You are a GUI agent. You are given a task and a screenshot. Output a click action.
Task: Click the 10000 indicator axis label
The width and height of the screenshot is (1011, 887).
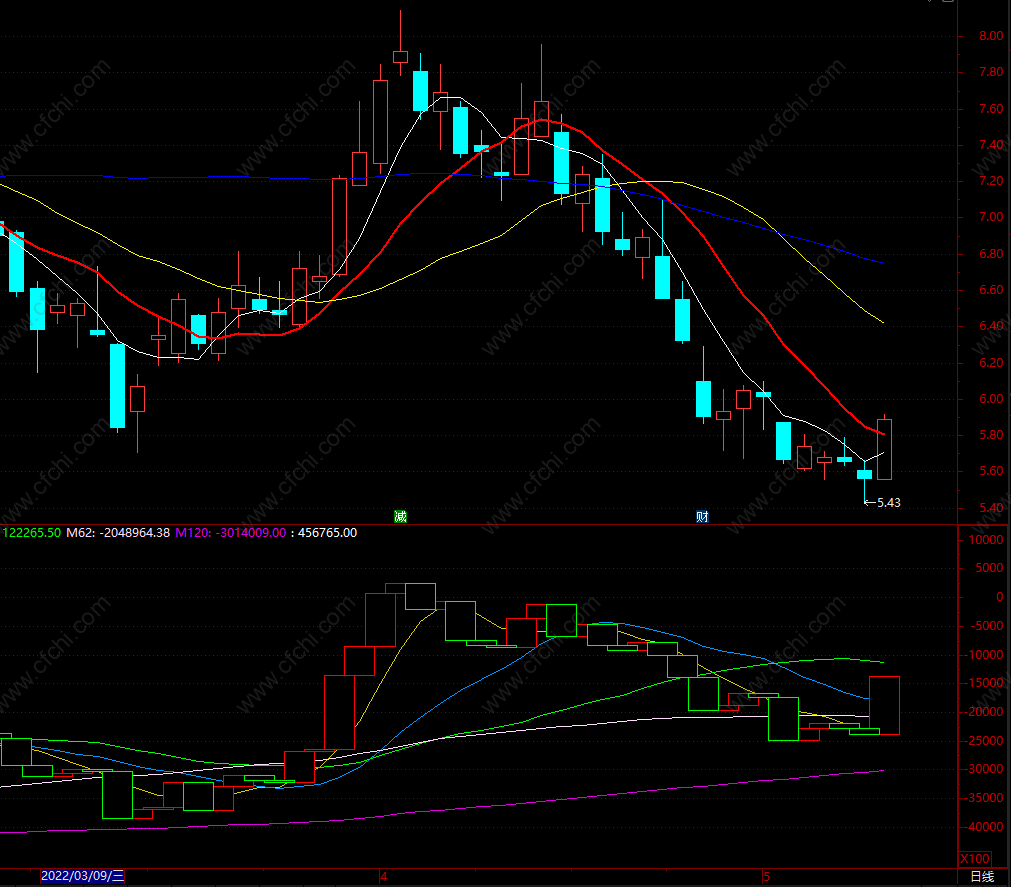(x=986, y=540)
